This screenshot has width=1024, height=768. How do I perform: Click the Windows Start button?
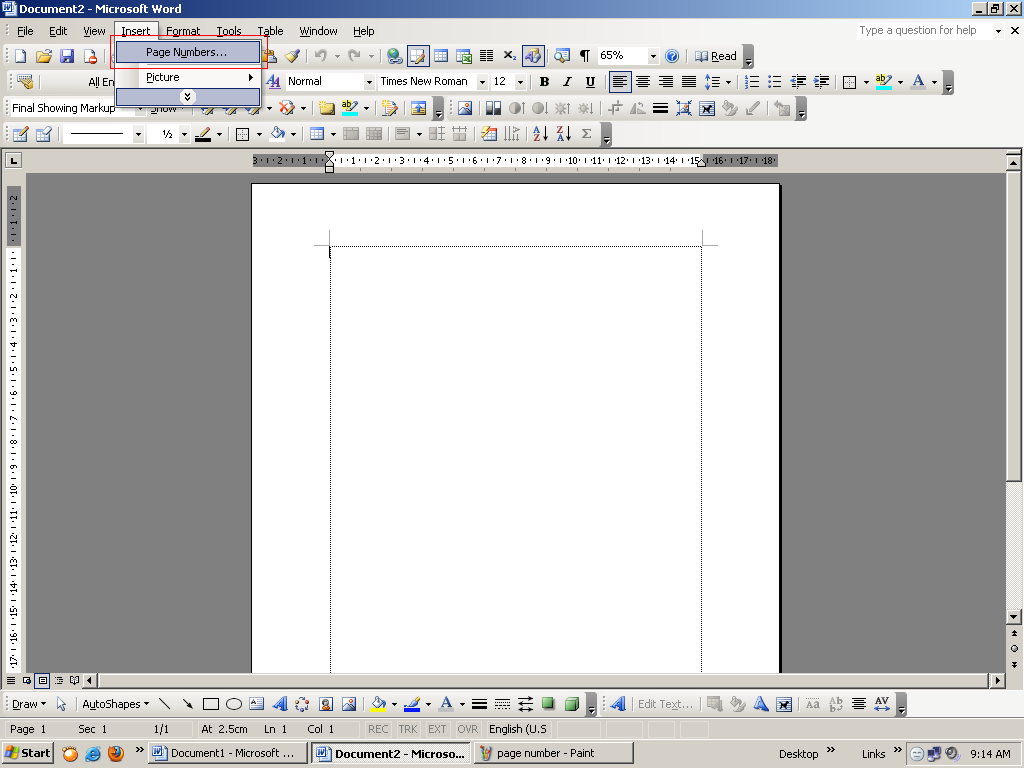pos(27,753)
